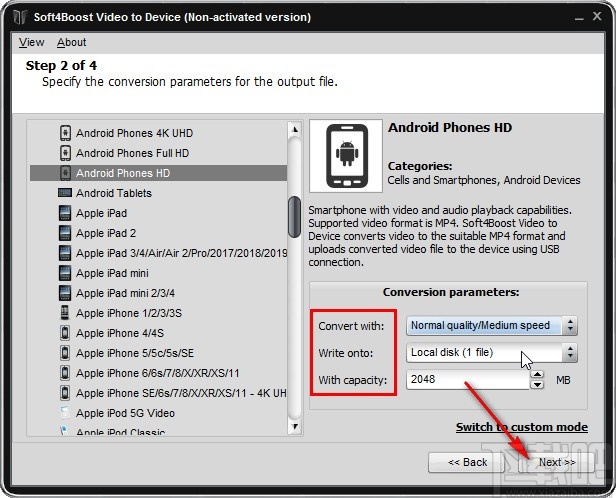The image size is (616, 498).
Task: Click the Android Tablets device icon
Action: [65, 193]
